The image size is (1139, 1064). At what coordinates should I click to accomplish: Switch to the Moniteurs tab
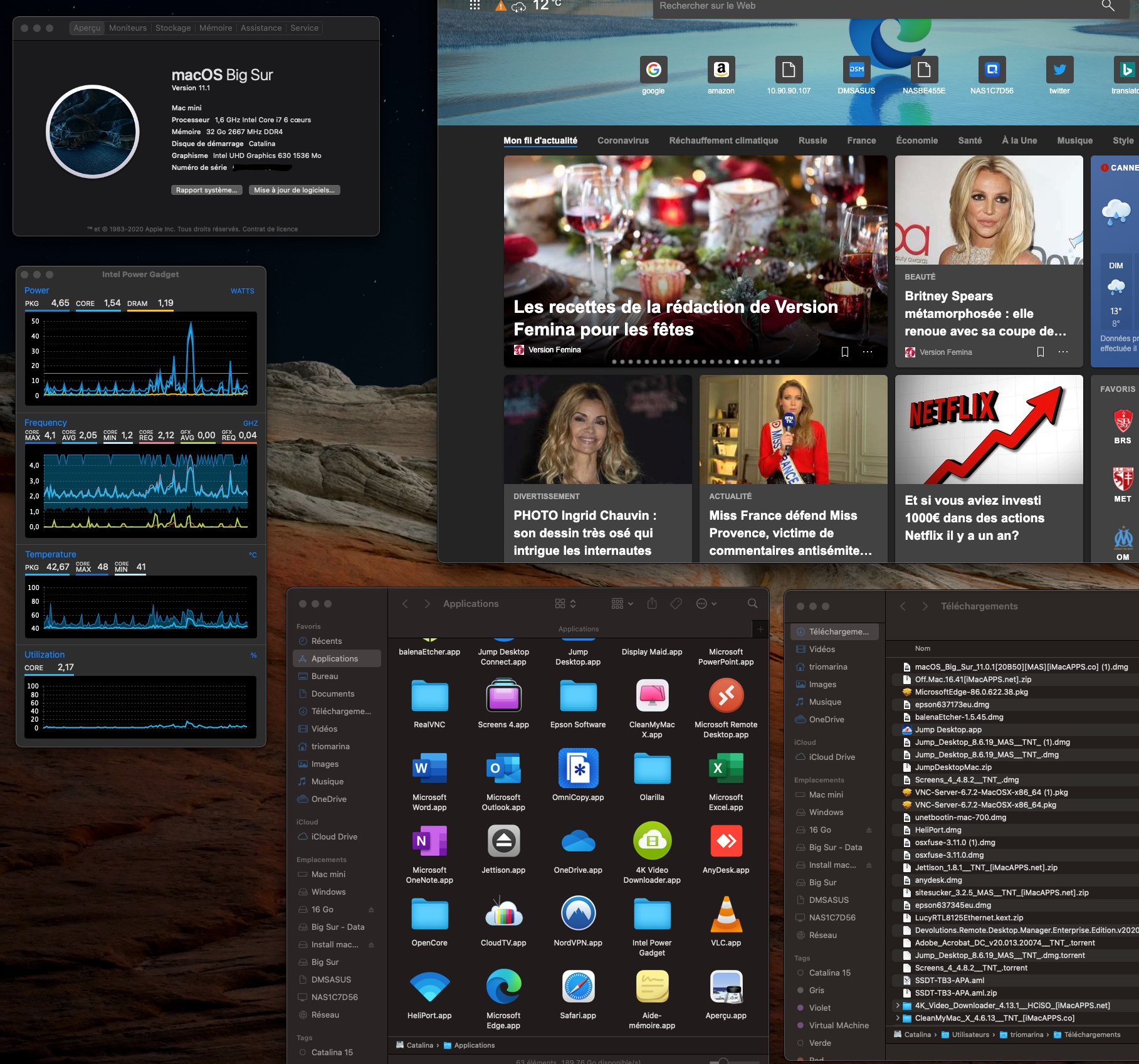pos(128,28)
